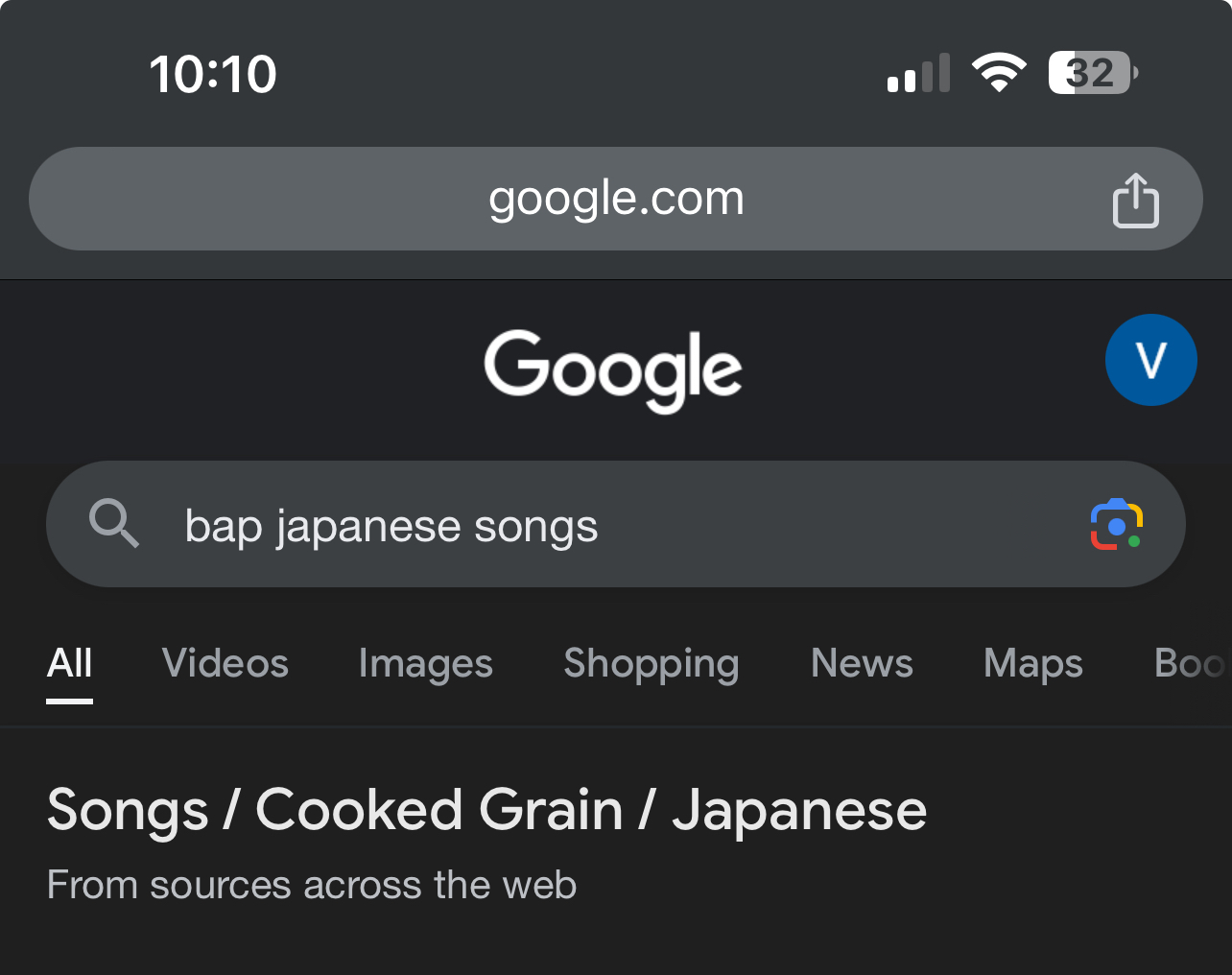Switch to the Videos tab
Image resolution: width=1232 pixels, height=975 pixels.
tap(225, 663)
